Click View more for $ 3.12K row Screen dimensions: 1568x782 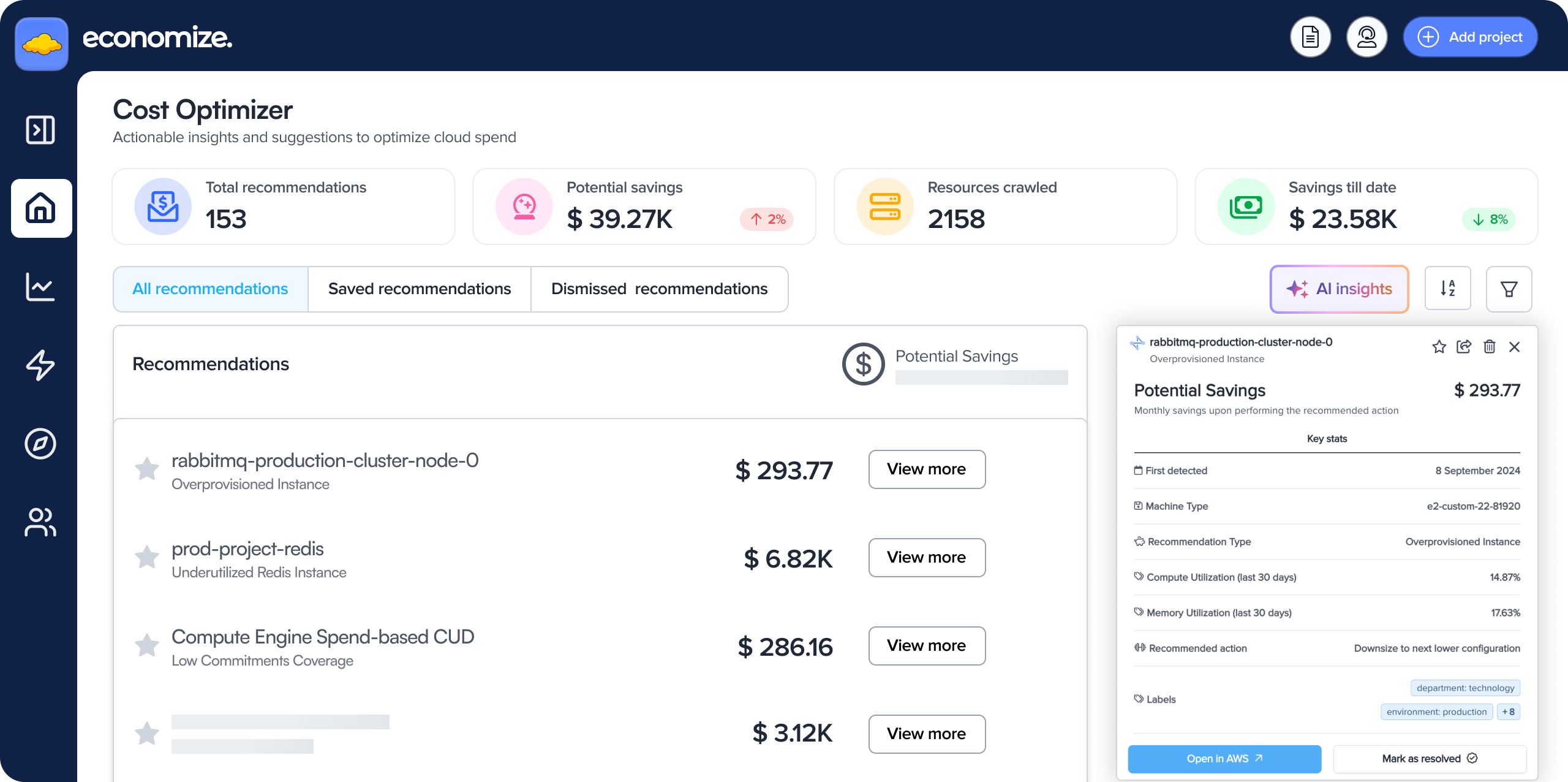pyautogui.click(x=926, y=734)
